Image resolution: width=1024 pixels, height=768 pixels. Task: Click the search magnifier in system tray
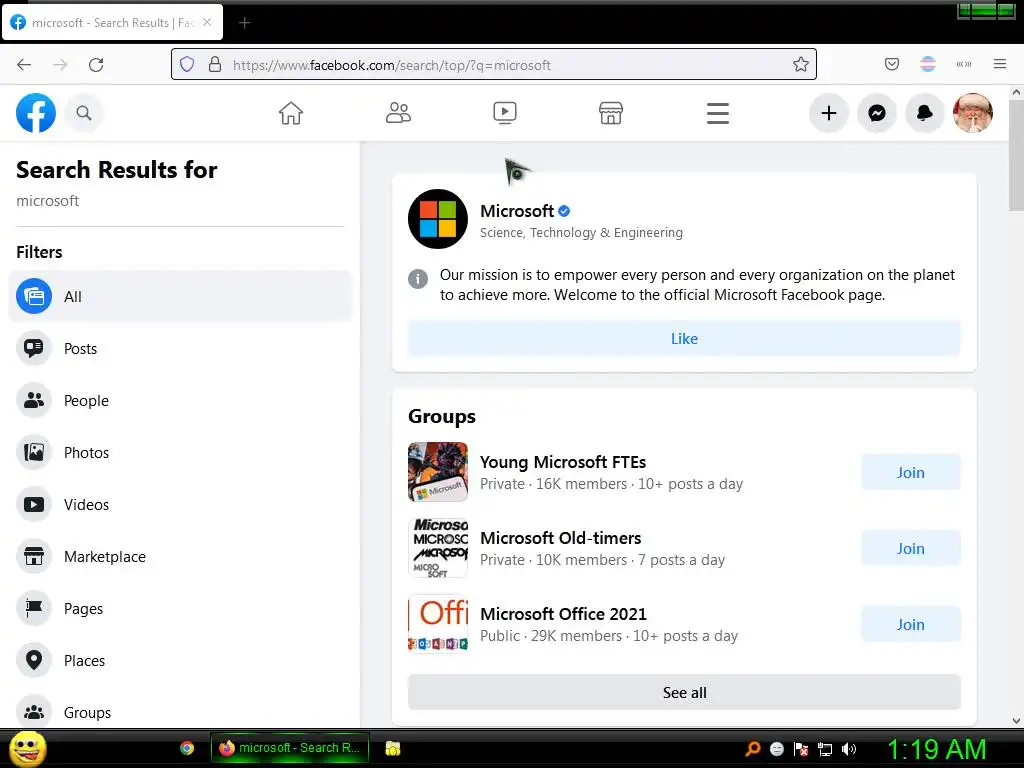[752, 749]
